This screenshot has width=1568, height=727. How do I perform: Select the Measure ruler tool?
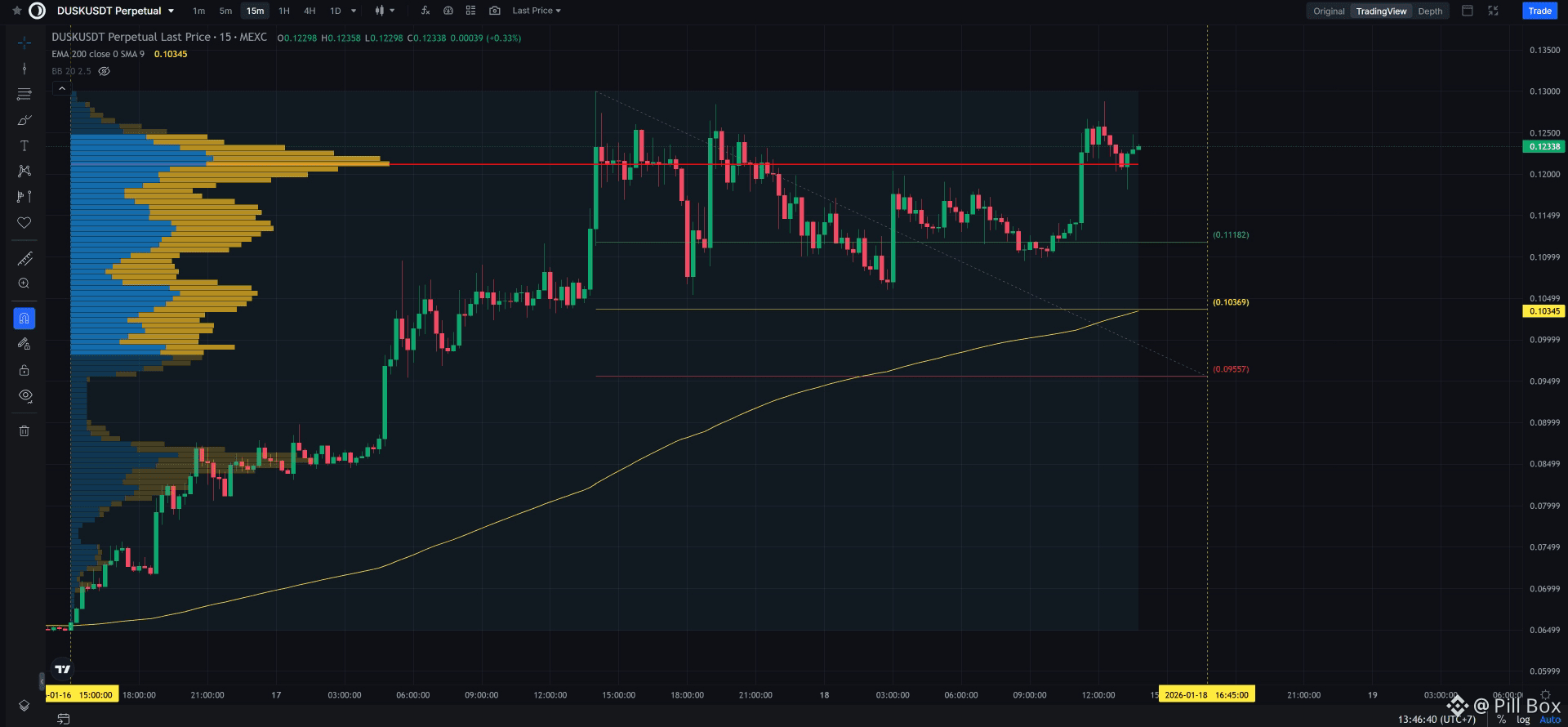click(x=24, y=259)
